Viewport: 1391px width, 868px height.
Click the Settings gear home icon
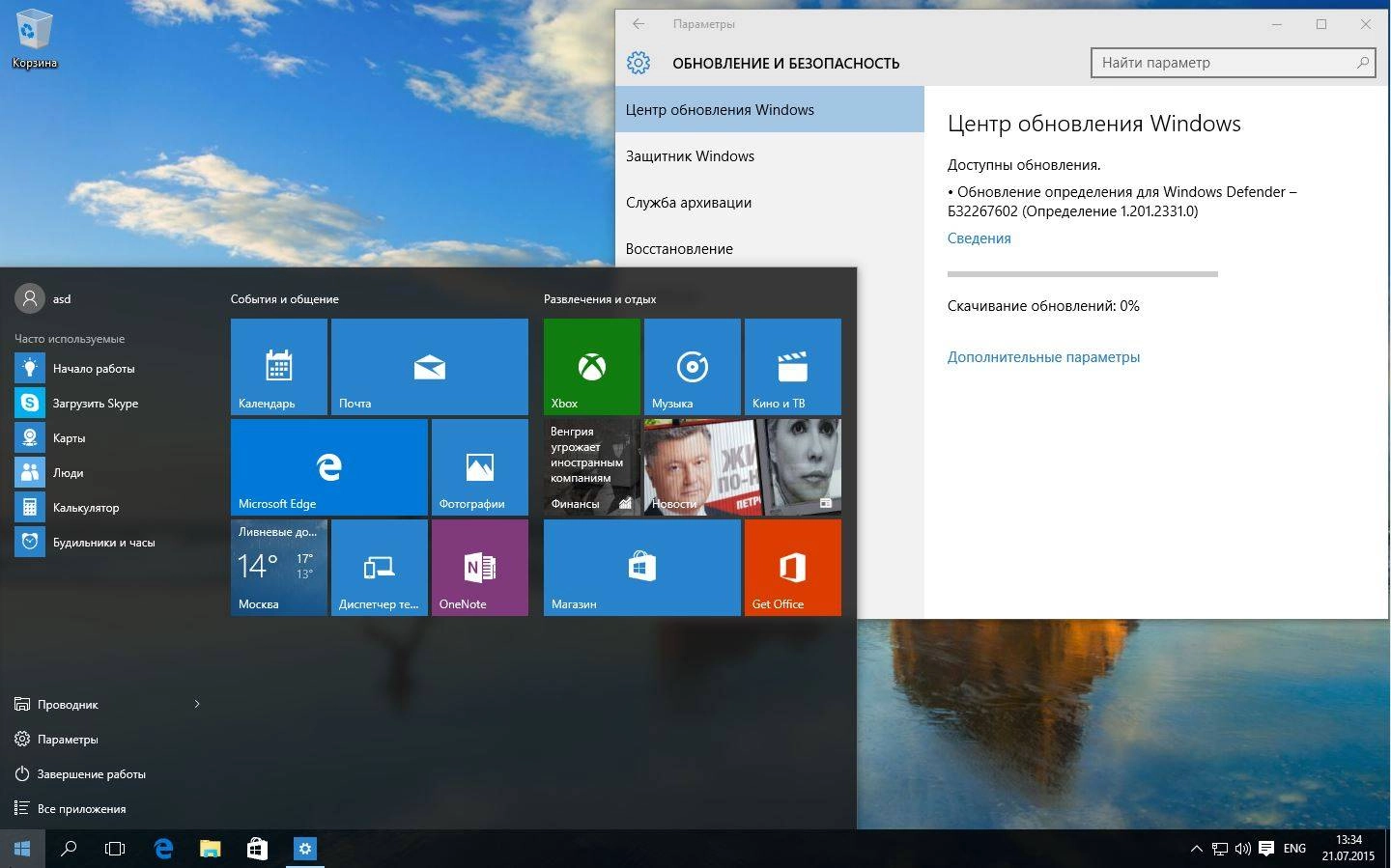pyautogui.click(x=639, y=63)
